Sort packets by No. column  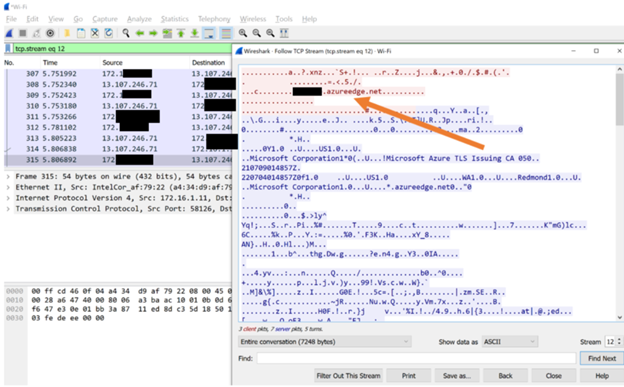coord(9,63)
